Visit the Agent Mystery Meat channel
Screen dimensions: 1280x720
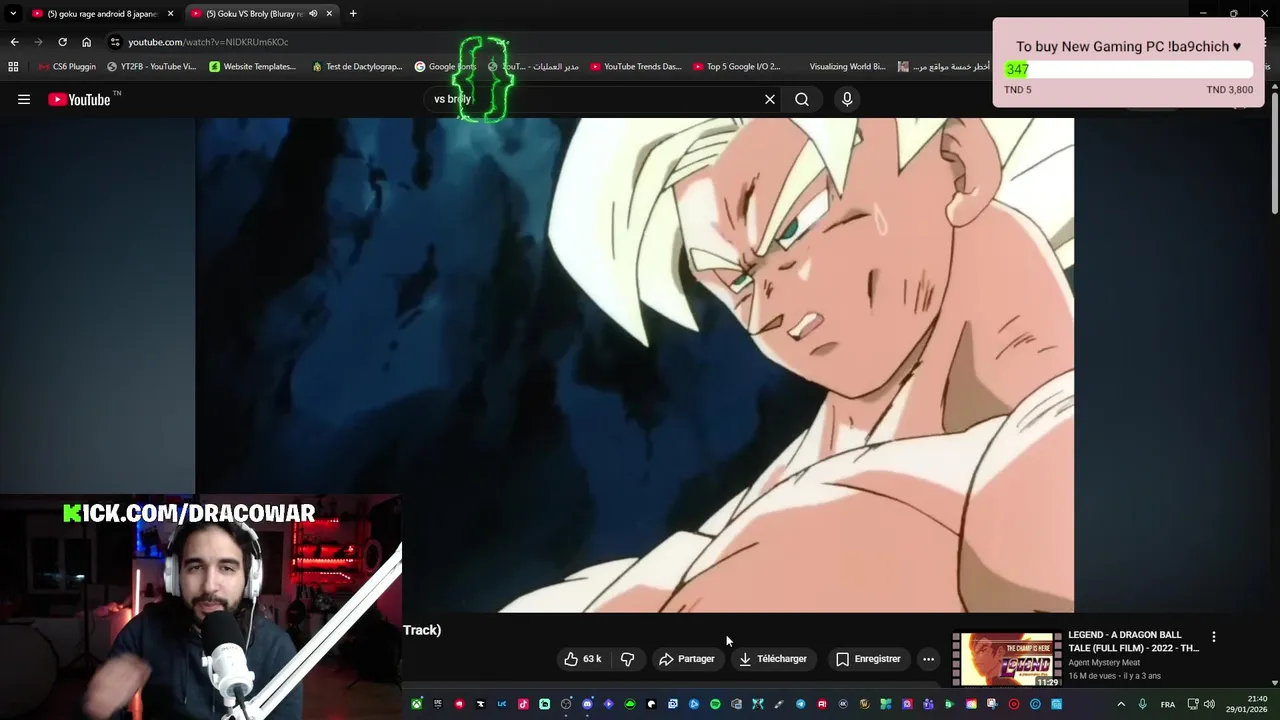(1104, 662)
